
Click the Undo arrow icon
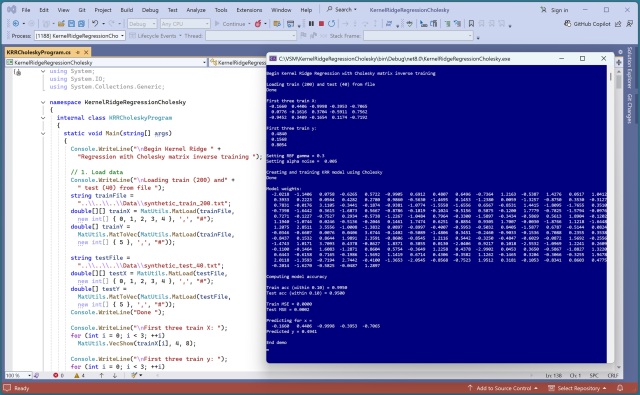[x=95, y=24]
